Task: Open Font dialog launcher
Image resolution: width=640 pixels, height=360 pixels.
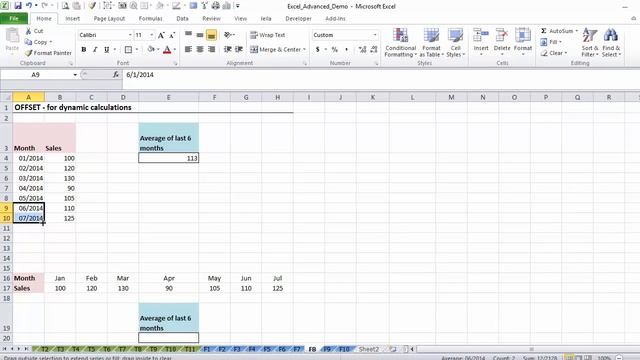Action: 176,64
